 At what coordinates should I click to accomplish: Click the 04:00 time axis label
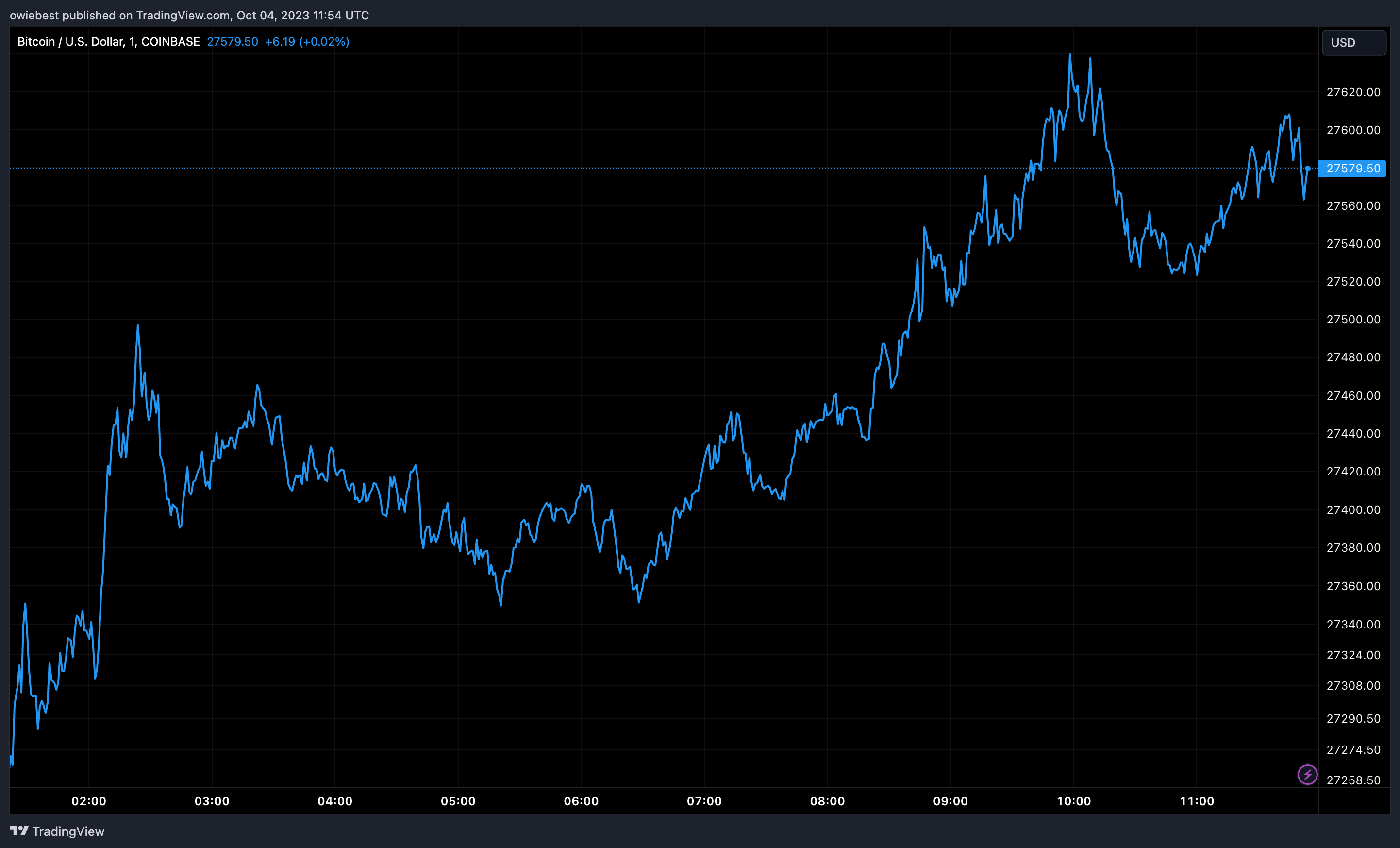tap(334, 801)
